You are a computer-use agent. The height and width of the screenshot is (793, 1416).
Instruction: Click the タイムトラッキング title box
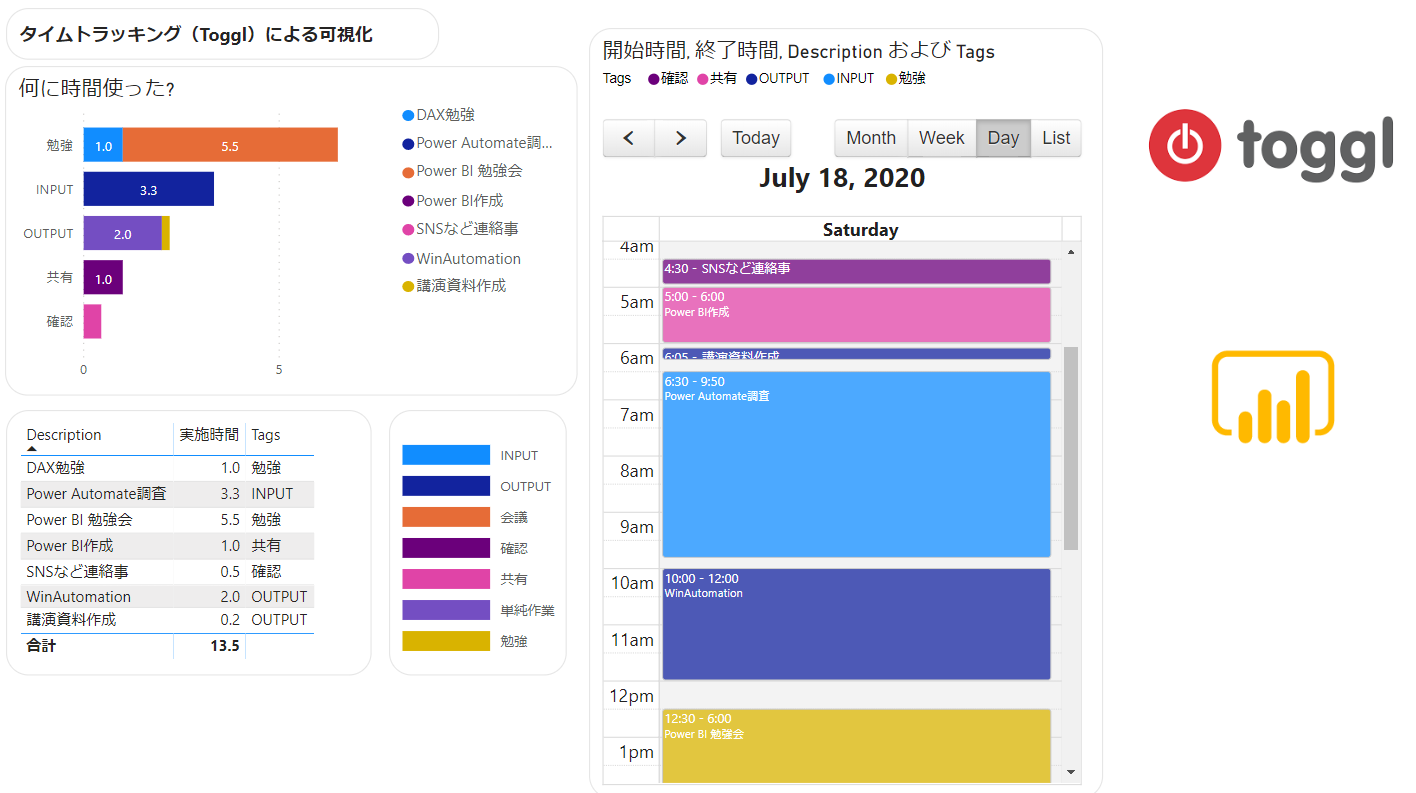pyautogui.click(x=222, y=34)
